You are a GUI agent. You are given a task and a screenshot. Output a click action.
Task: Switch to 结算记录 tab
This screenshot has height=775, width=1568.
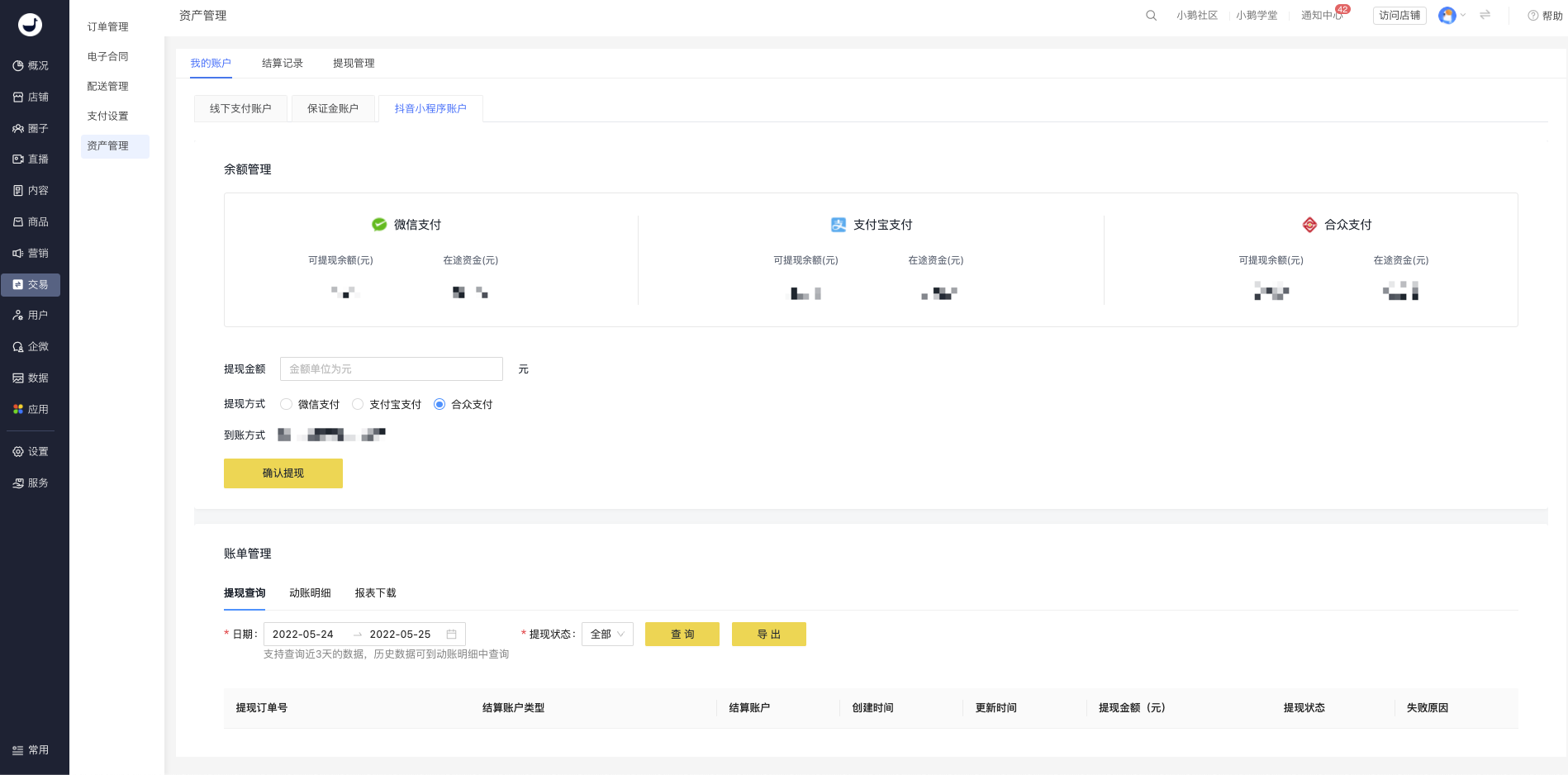pyautogui.click(x=283, y=63)
